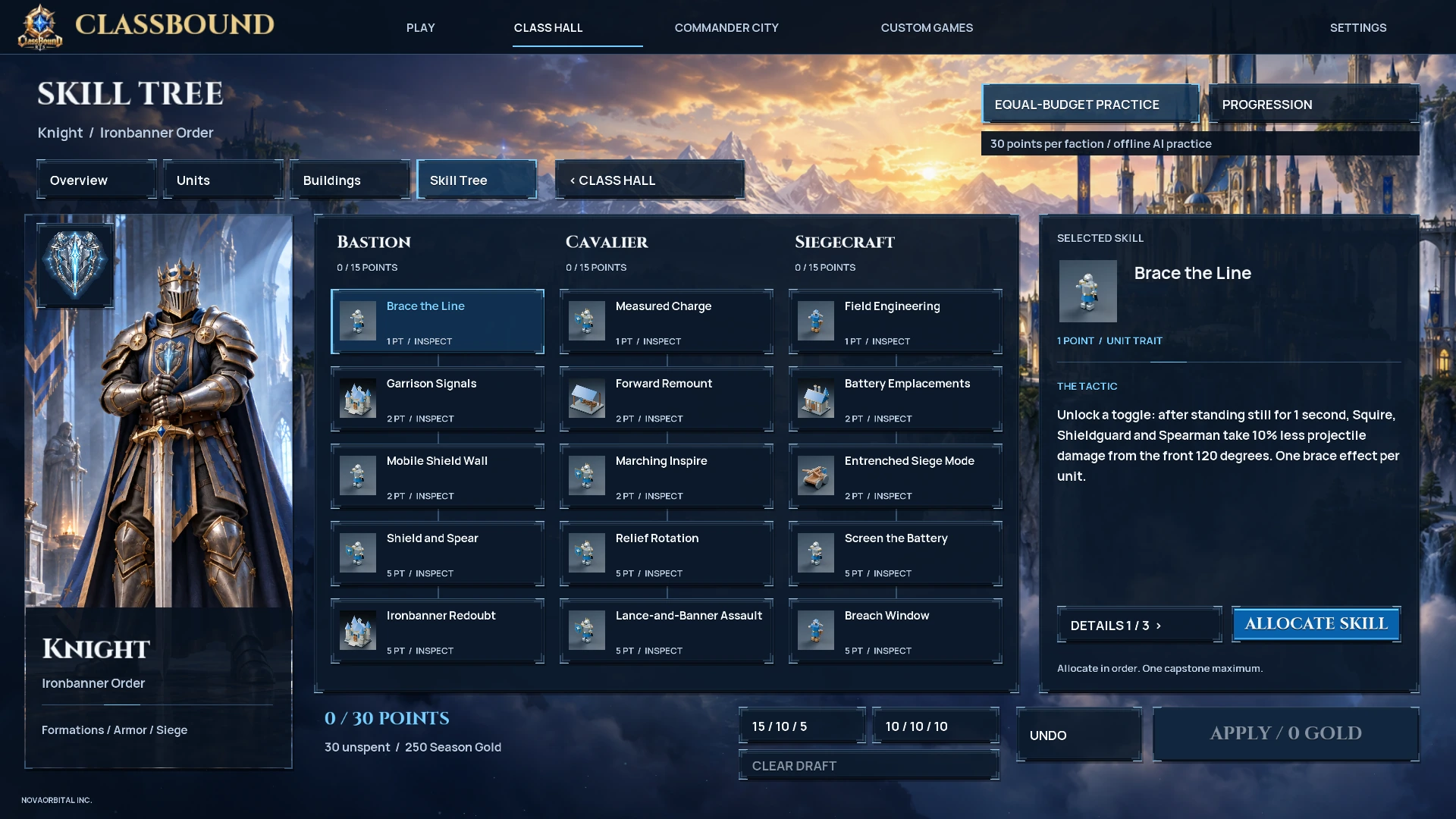
Task: Click the Field Engineering skill icon
Action: [816, 321]
